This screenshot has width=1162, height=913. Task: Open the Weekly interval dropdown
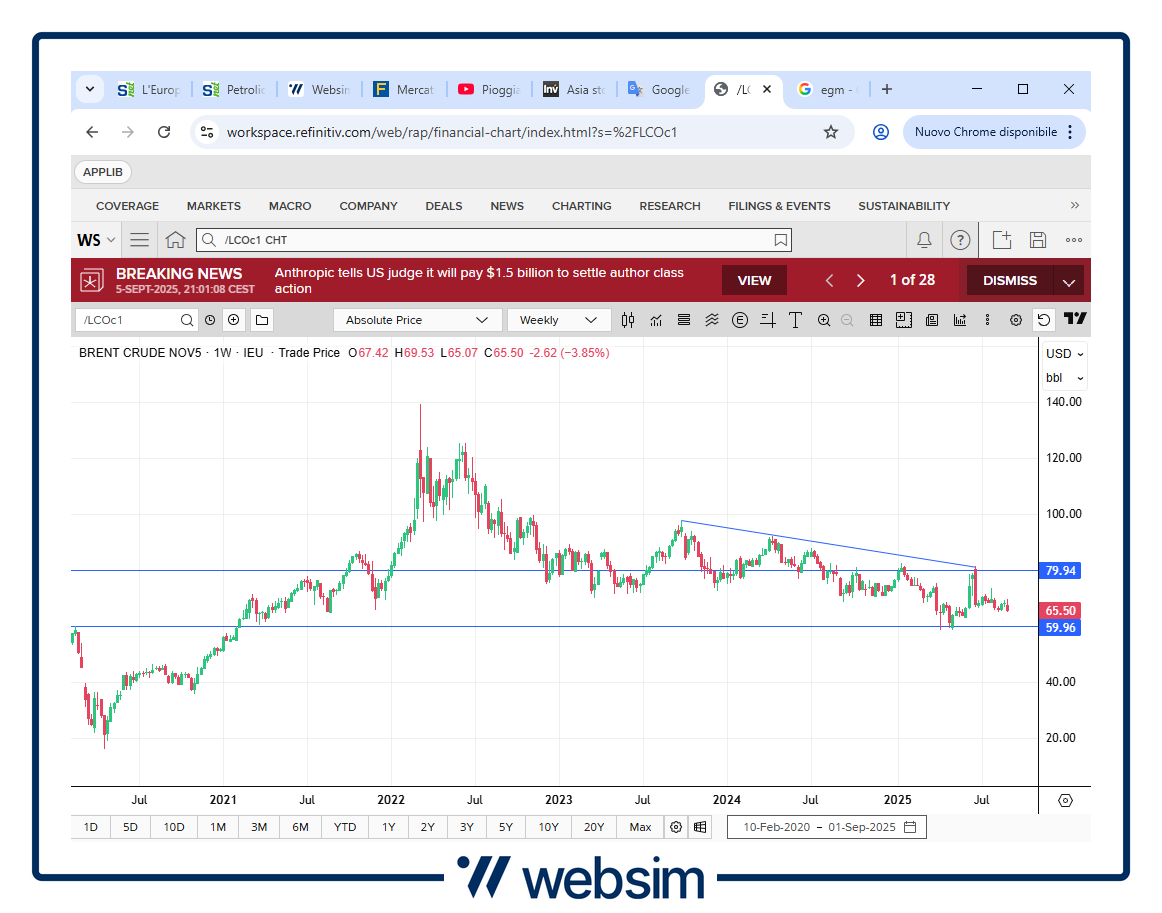558,320
